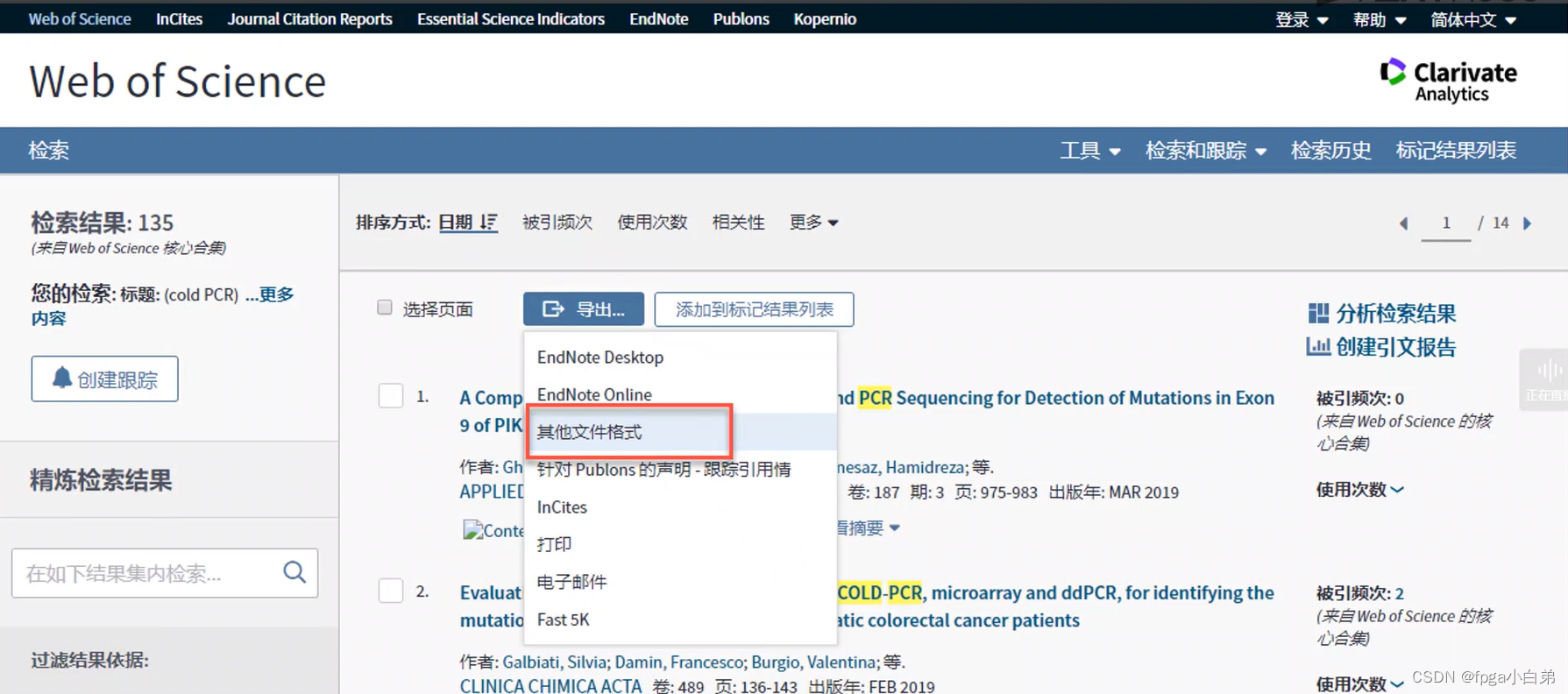
Task: Click the Analyze Results grid icon
Action: [1317, 313]
